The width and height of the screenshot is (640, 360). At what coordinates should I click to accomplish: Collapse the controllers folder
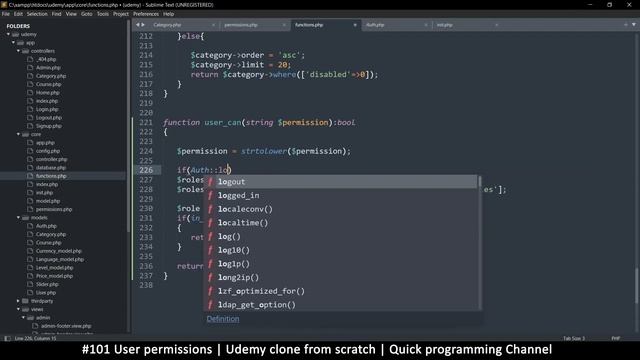[18, 51]
